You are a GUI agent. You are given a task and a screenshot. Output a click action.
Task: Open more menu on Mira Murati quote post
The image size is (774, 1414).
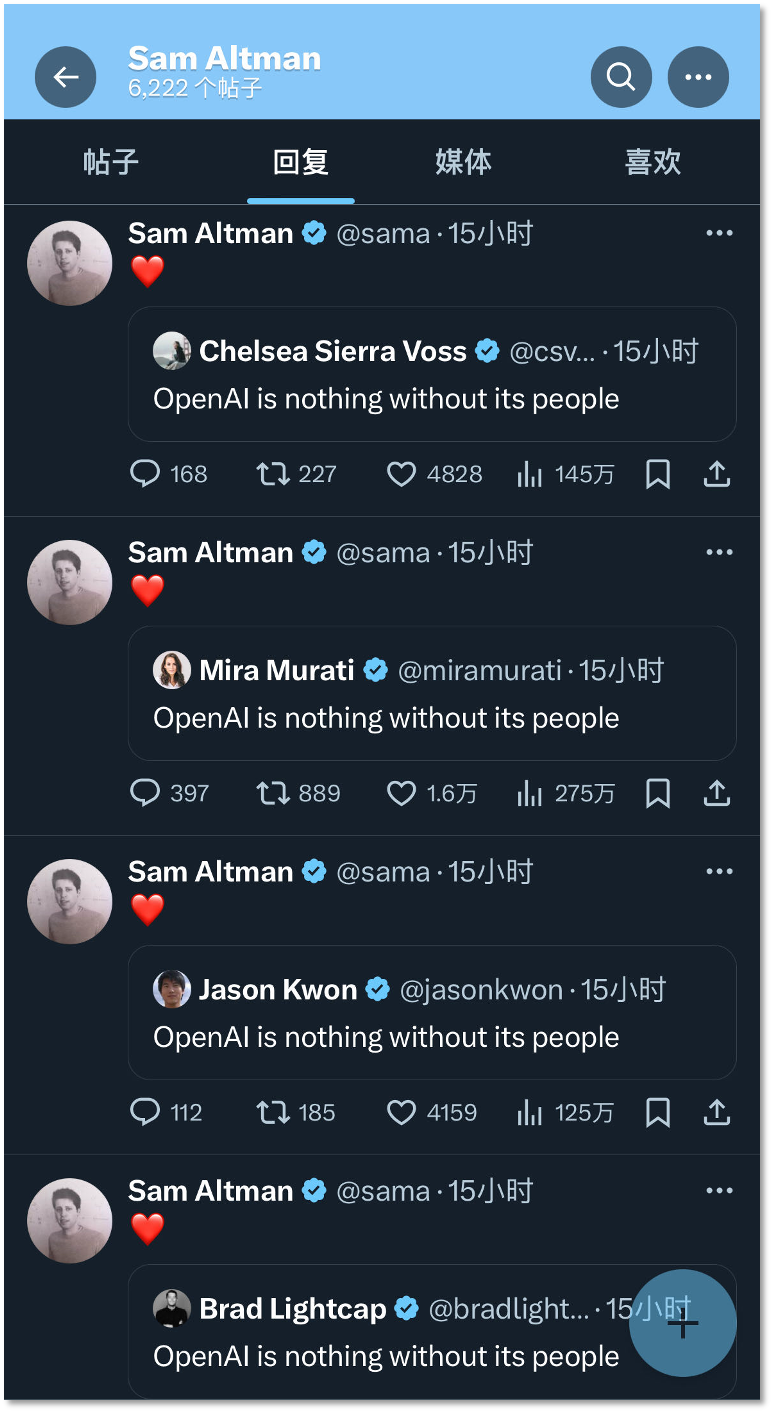[x=719, y=552]
